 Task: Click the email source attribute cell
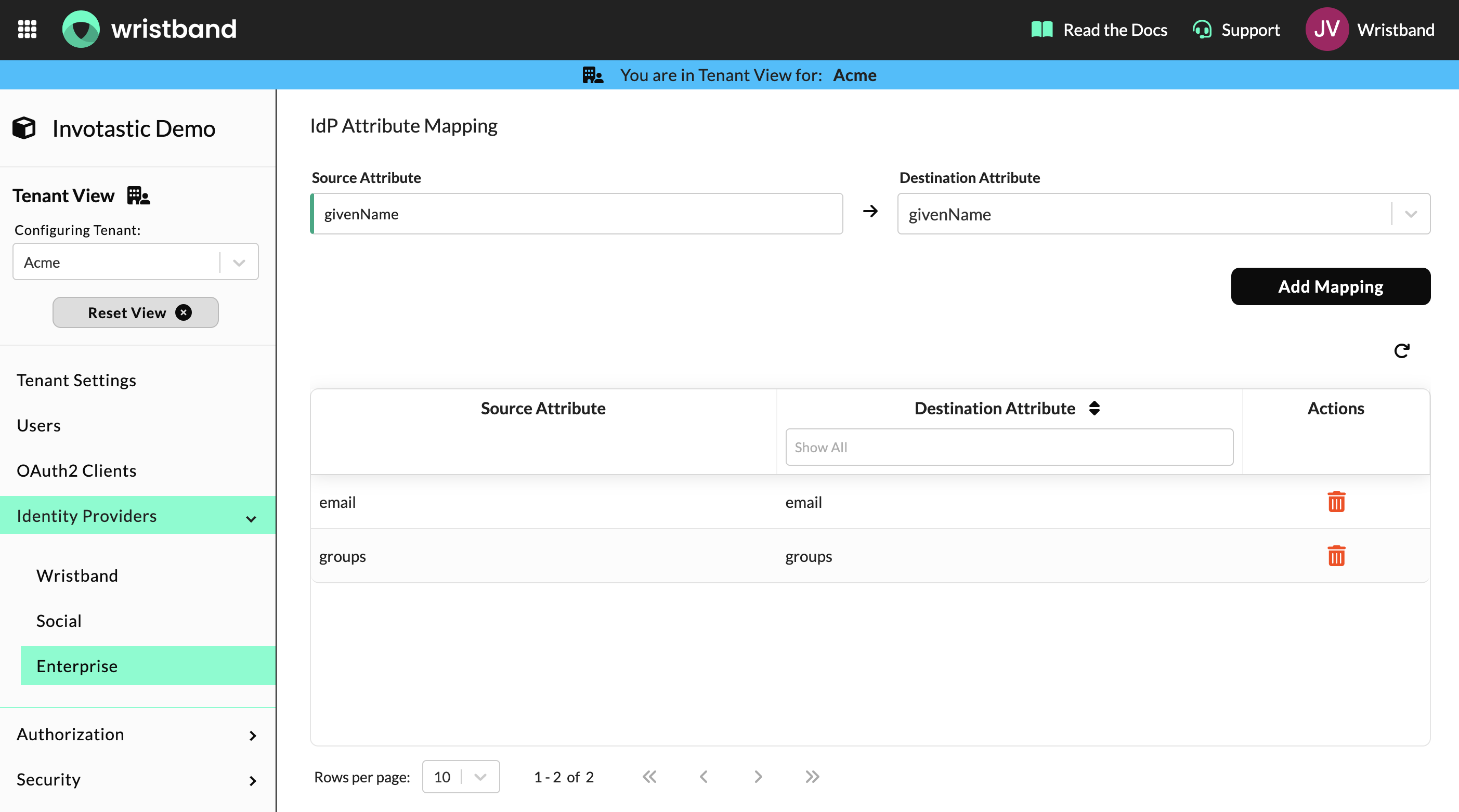pos(337,502)
